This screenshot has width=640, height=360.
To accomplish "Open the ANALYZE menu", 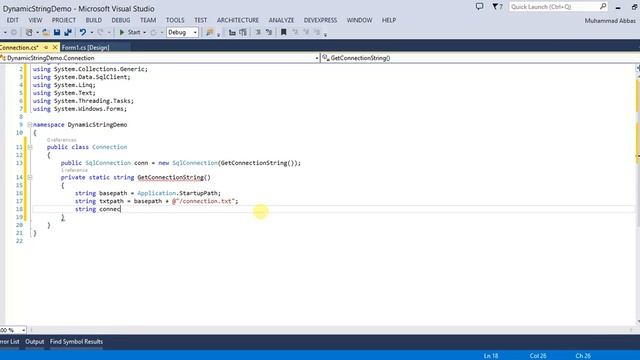I will point(281,20).
